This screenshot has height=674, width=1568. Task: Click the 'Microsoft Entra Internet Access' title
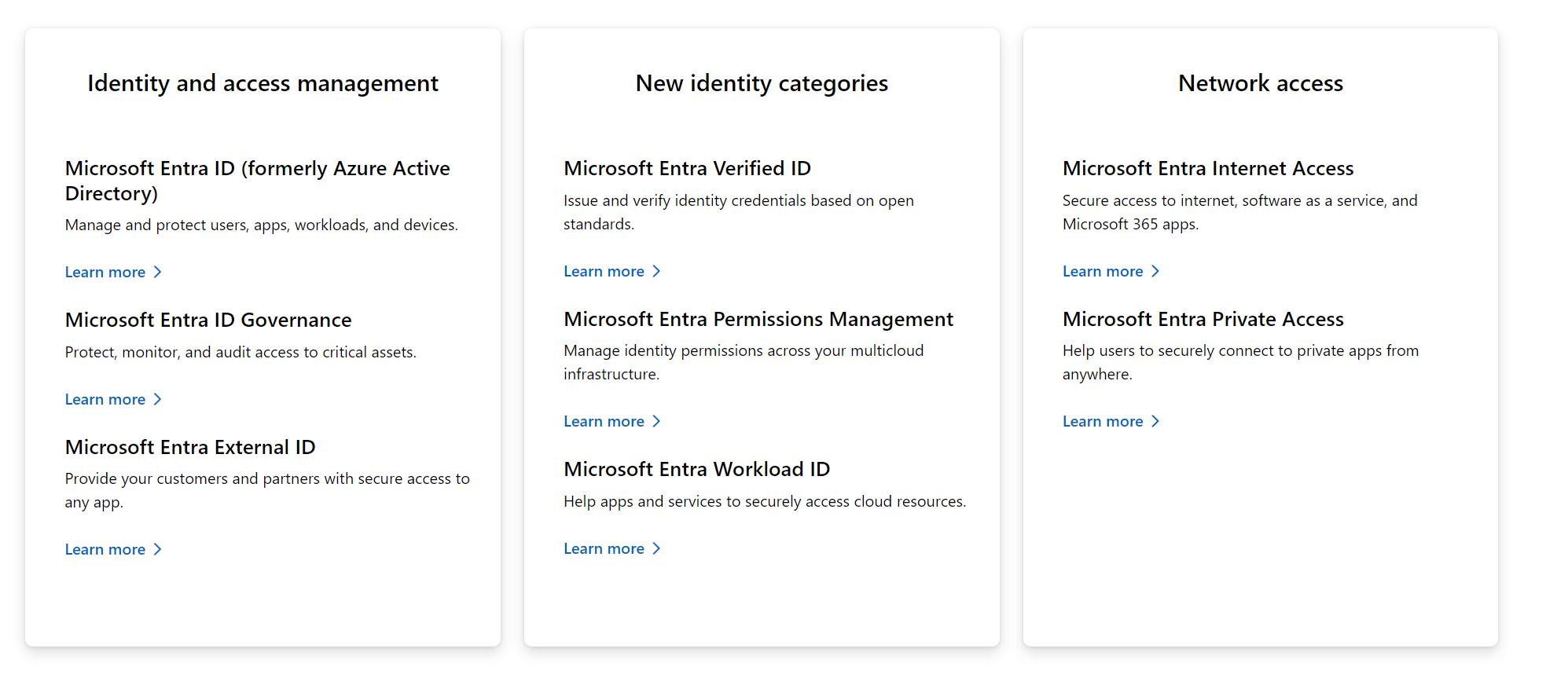pos(1208,168)
